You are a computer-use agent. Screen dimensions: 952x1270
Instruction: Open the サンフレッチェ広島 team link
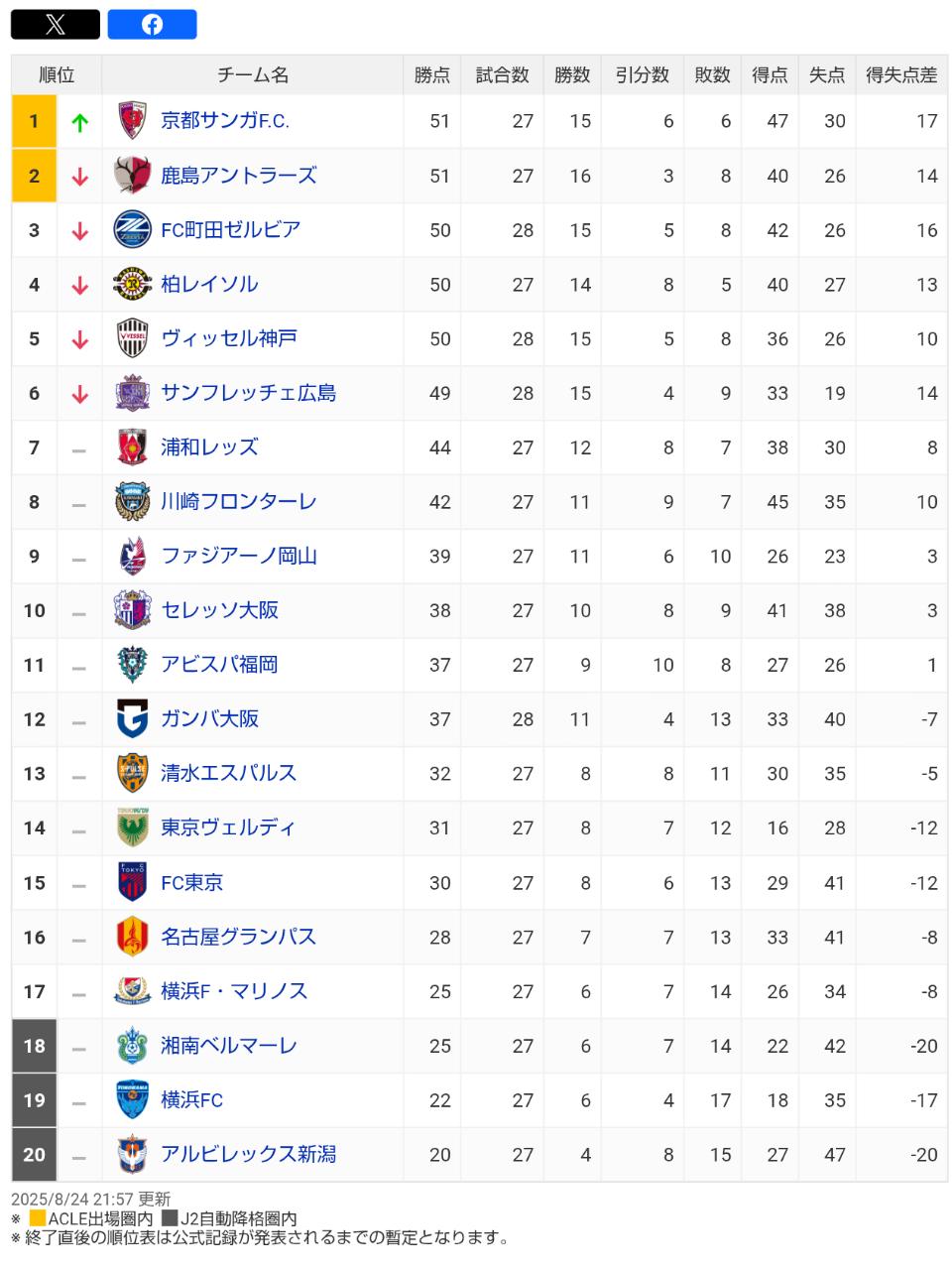(248, 393)
